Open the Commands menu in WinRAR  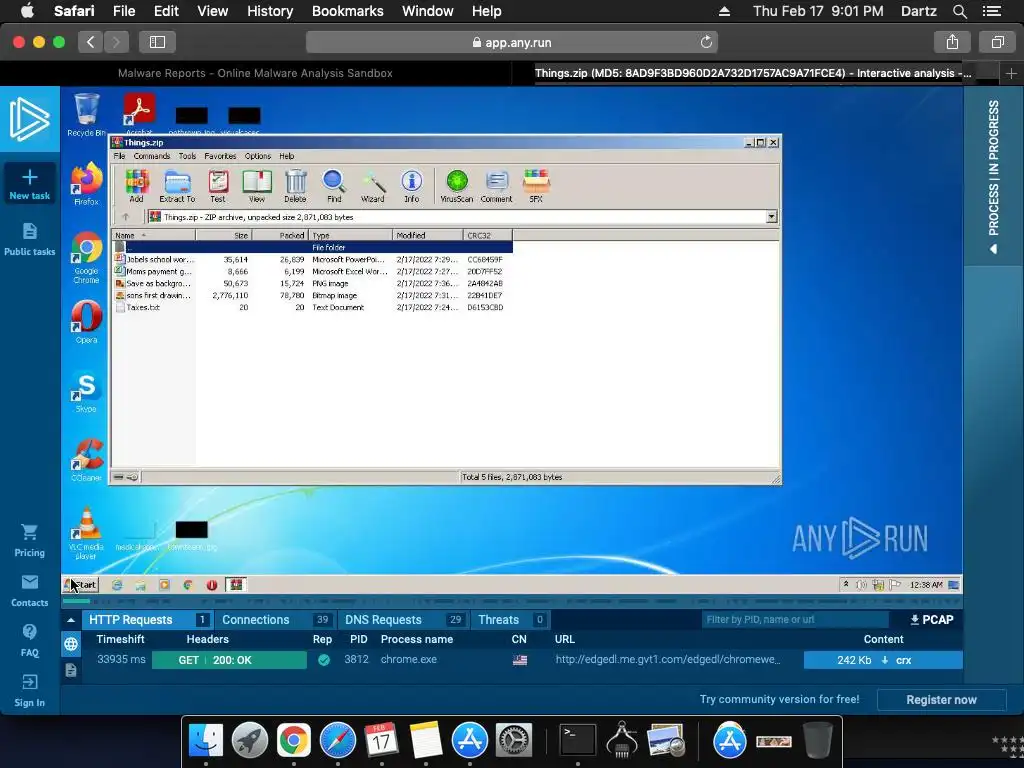pos(152,156)
